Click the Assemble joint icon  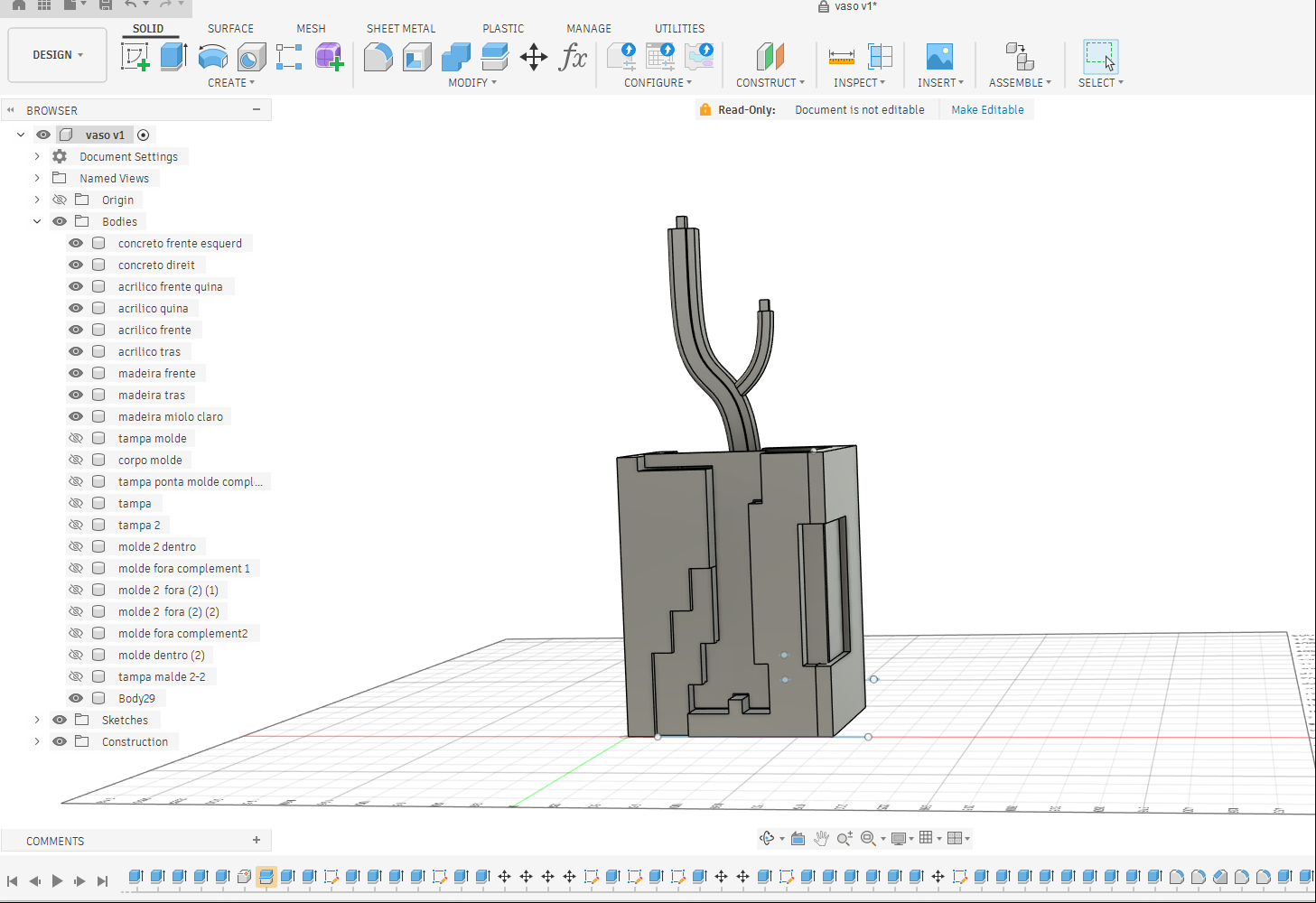[x=1020, y=57]
